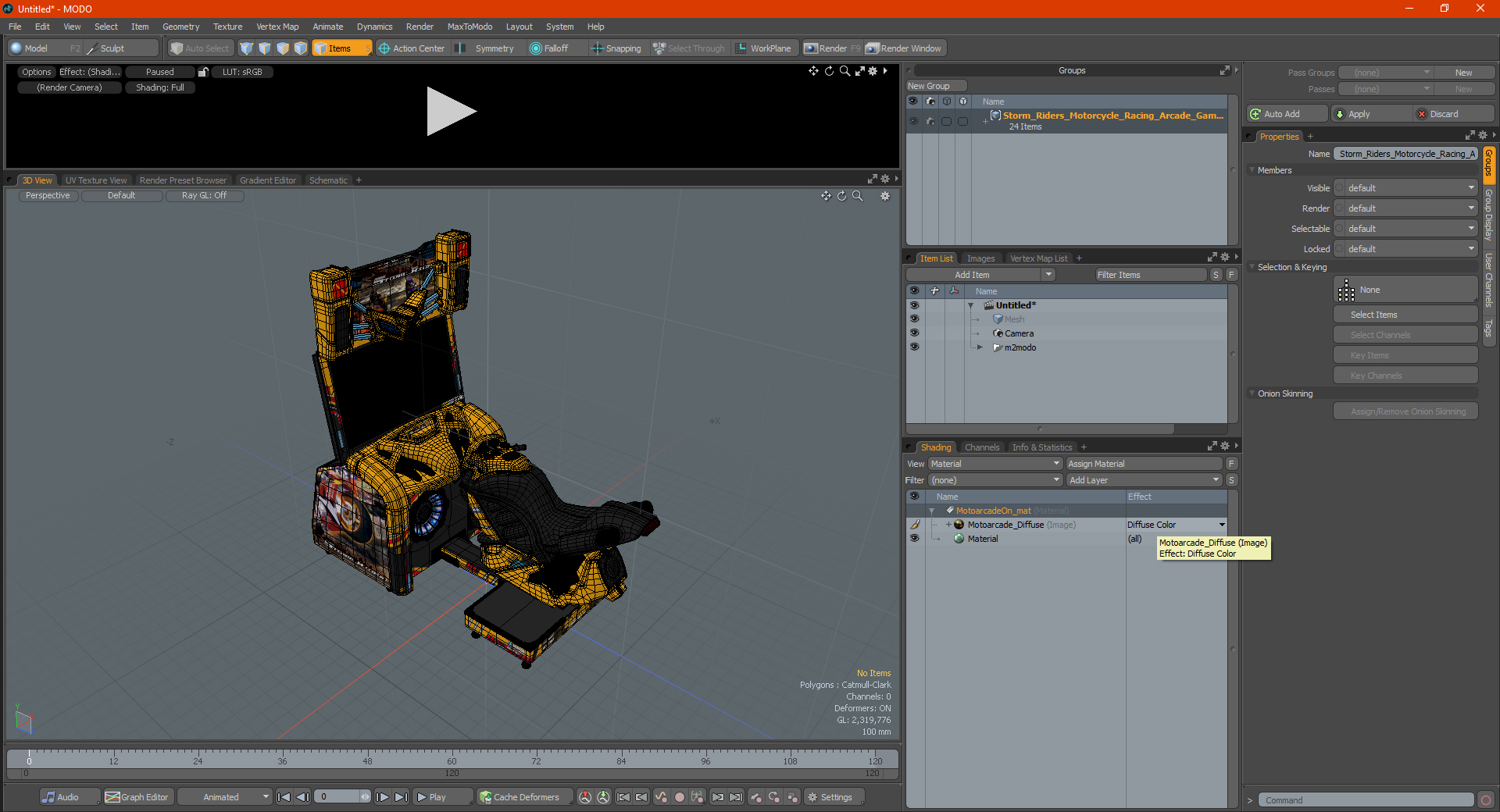Open the Visible members dropdown
The width and height of the screenshot is (1500, 812).
click(1405, 188)
